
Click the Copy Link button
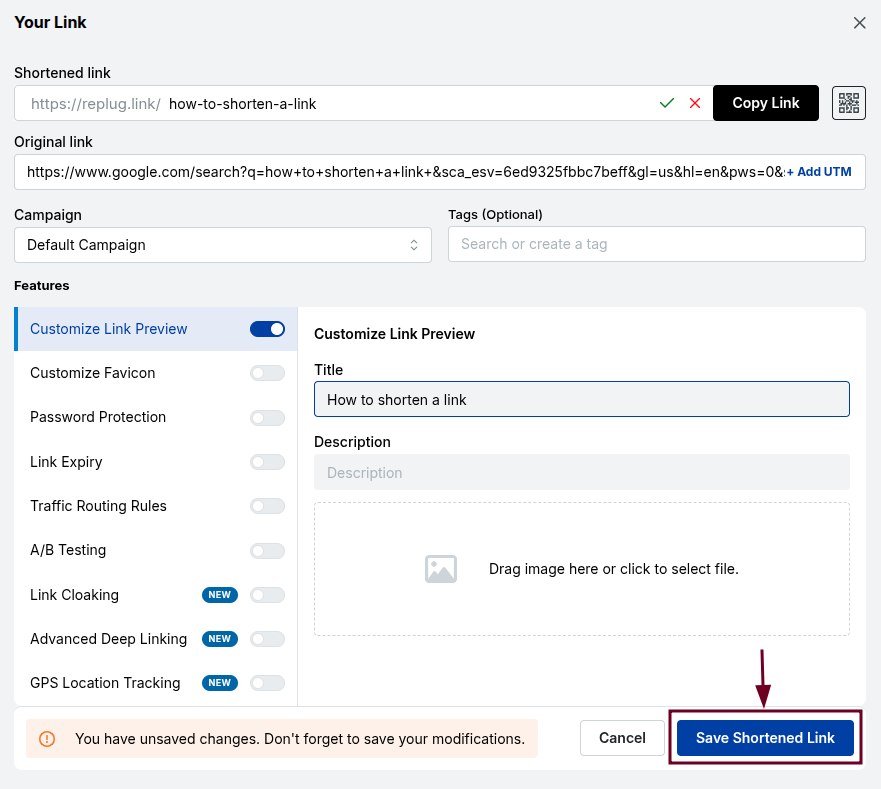click(x=765, y=103)
